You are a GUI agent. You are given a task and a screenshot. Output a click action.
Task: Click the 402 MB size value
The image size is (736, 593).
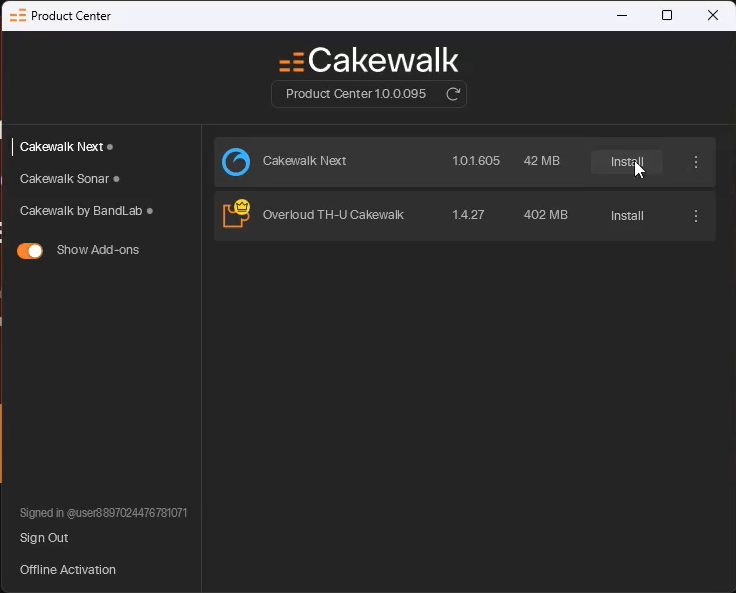coord(545,215)
